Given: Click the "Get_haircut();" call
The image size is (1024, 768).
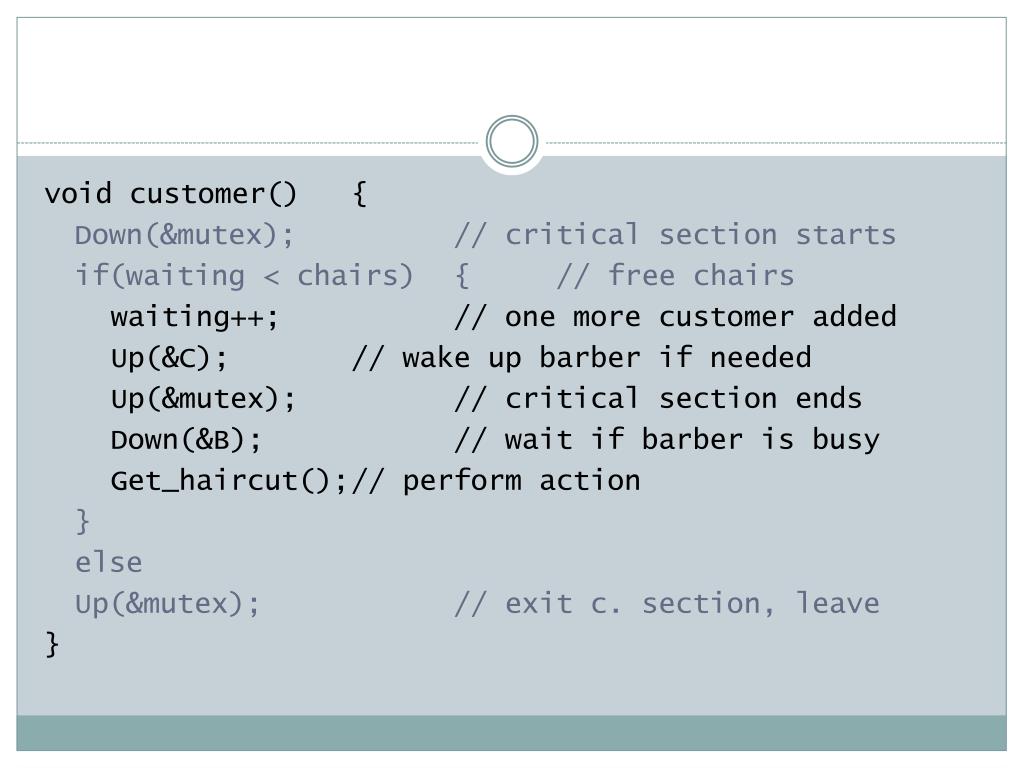Looking at the screenshot, I should pos(229,481).
